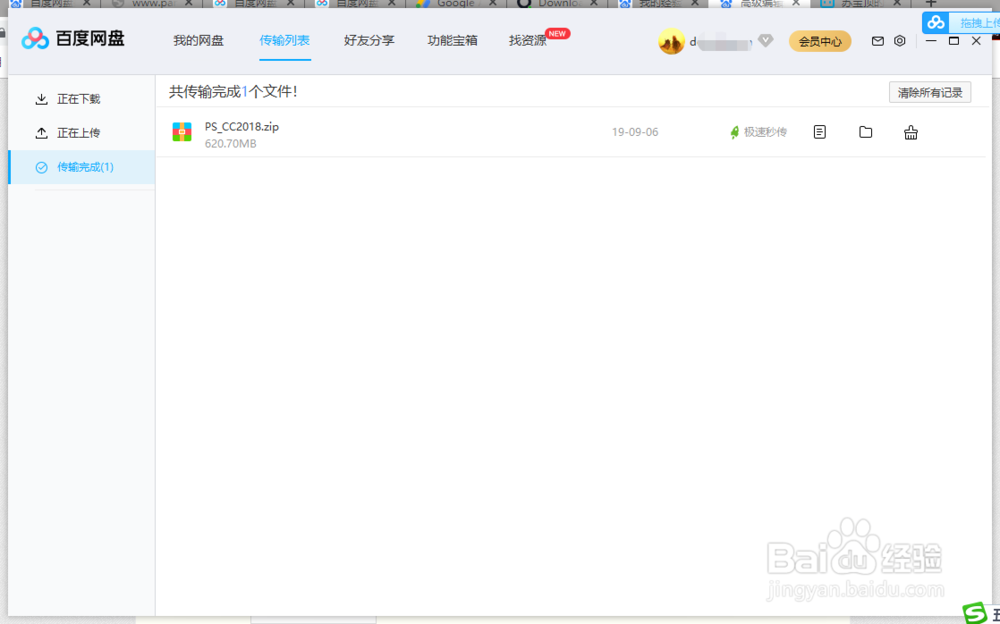Open the 找资源 tab
This screenshot has height=624, width=1000.
[528, 41]
